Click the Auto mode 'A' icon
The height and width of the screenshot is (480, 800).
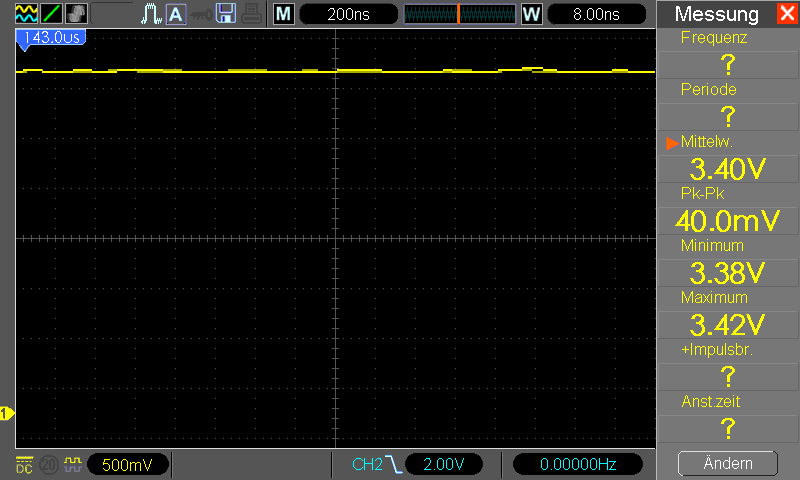click(175, 14)
